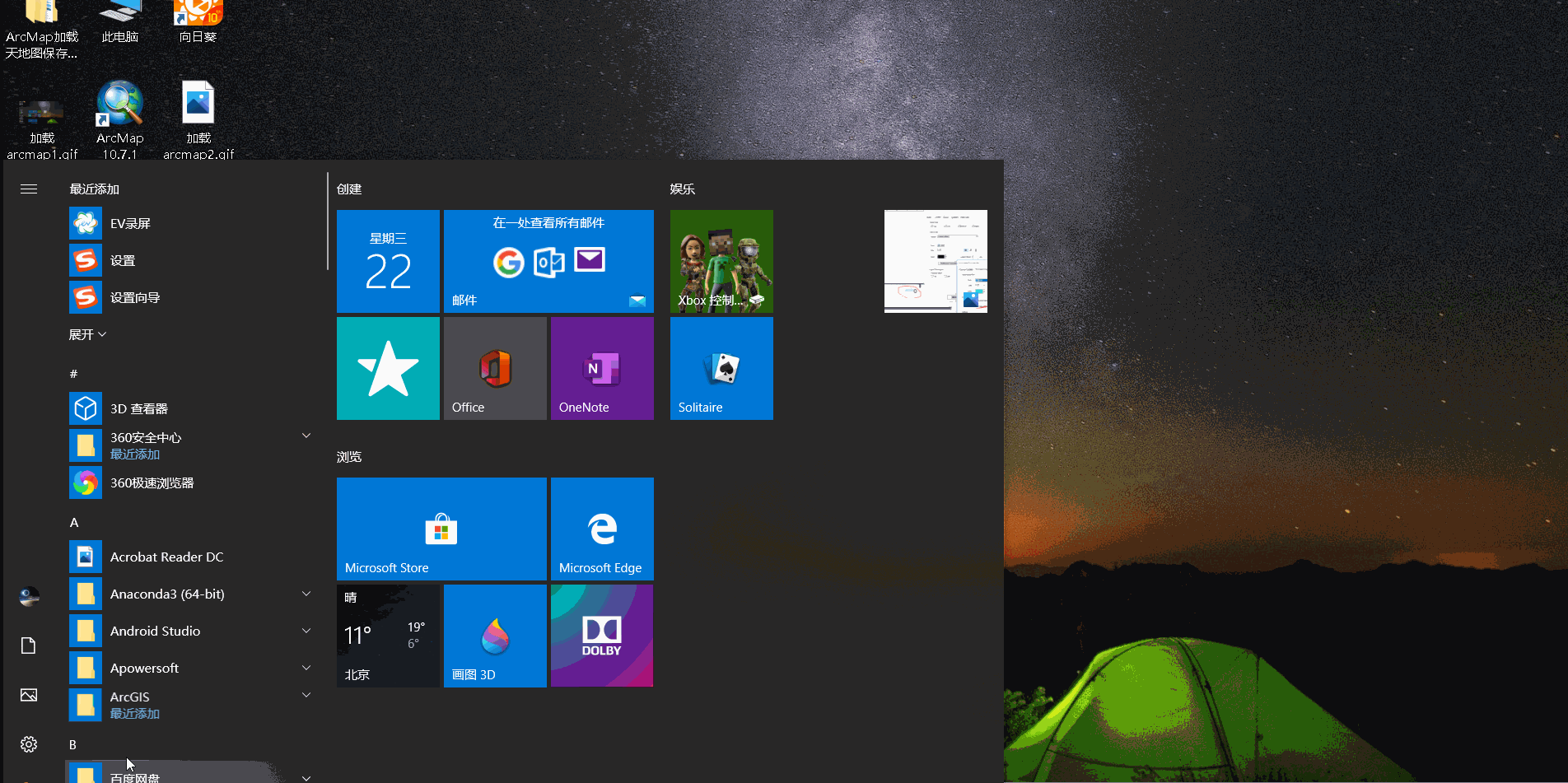Open the screenshot thumbnail tile in 娱乐 group
The height and width of the screenshot is (783, 1568).
click(x=936, y=261)
